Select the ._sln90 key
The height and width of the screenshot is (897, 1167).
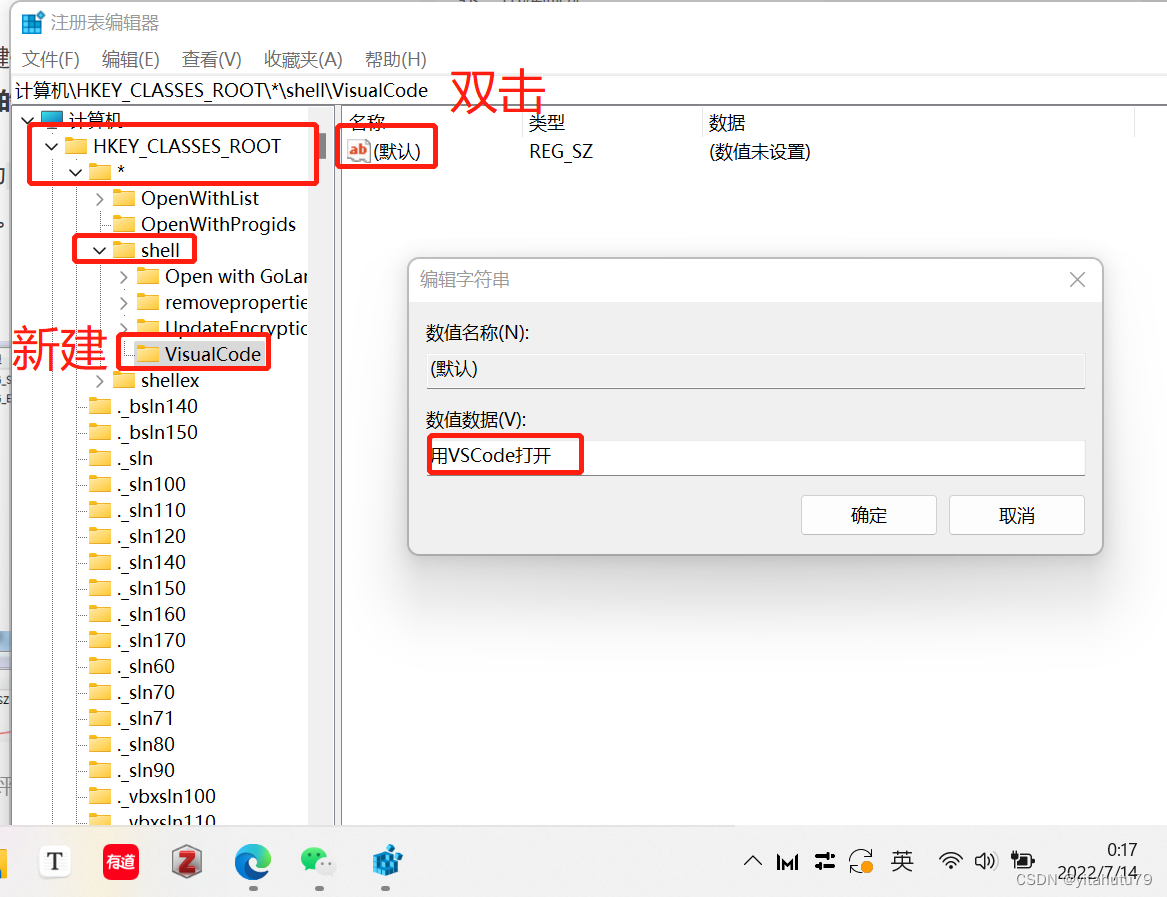[146, 770]
